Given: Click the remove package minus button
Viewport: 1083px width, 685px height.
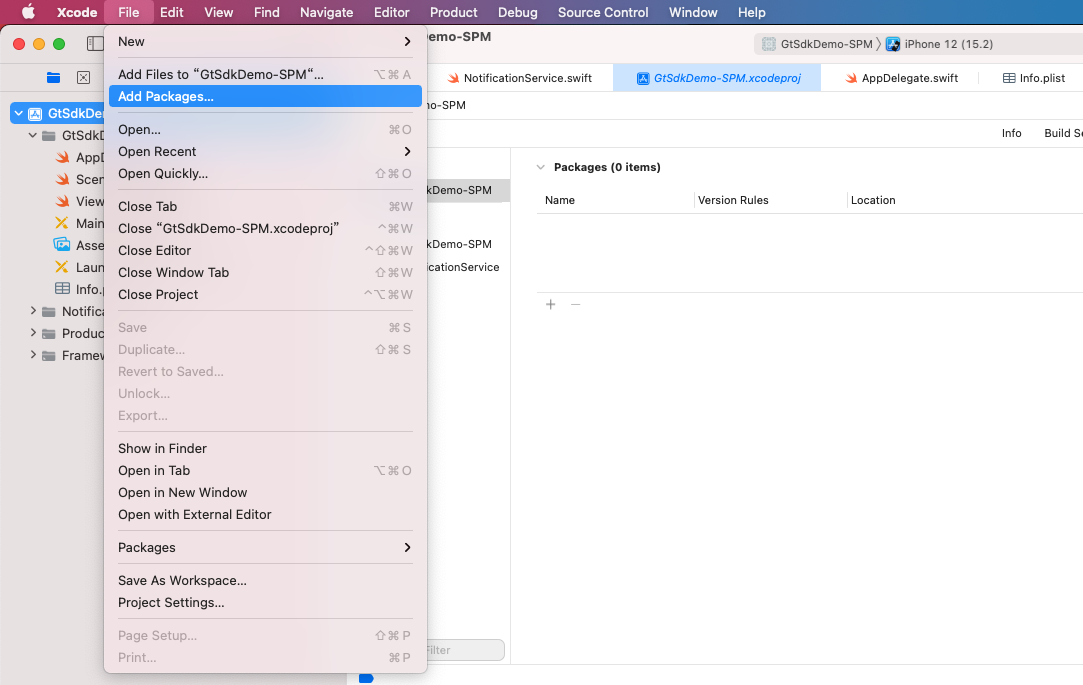Looking at the screenshot, I should [x=575, y=304].
